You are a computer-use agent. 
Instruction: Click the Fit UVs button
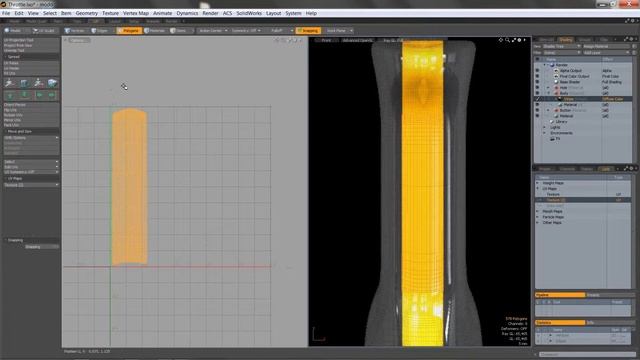[31, 73]
